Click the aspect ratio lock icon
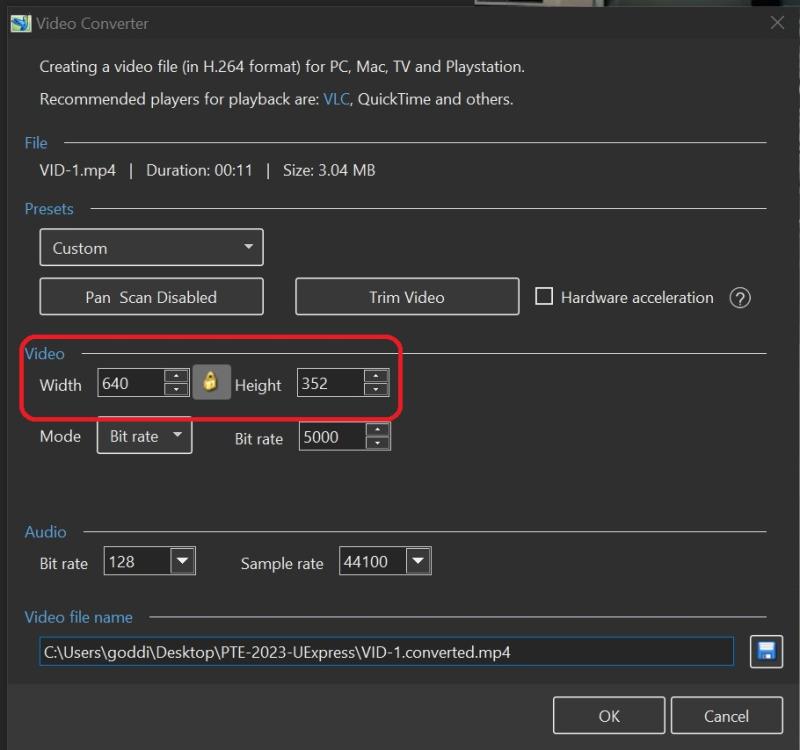The height and width of the screenshot is (750, 800). 211,383
